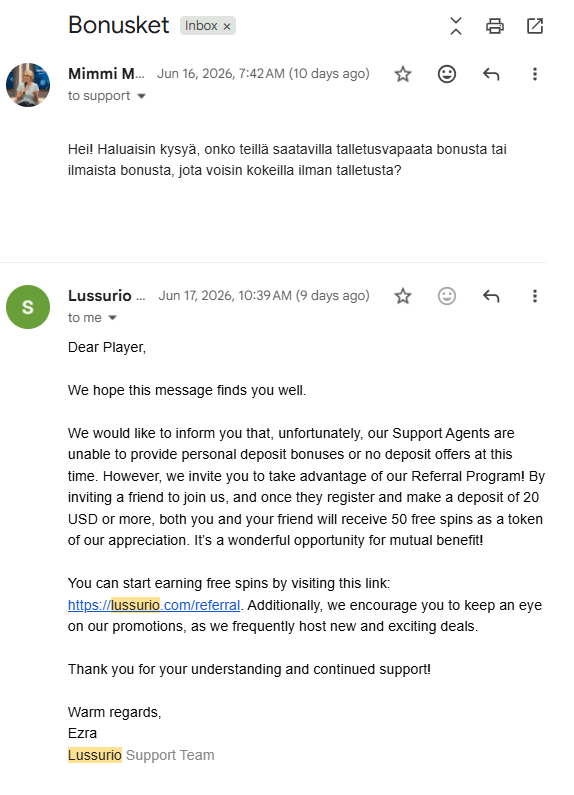
Task: Click Mimmi's profile photo avatar
Action: tap(28, 85)
